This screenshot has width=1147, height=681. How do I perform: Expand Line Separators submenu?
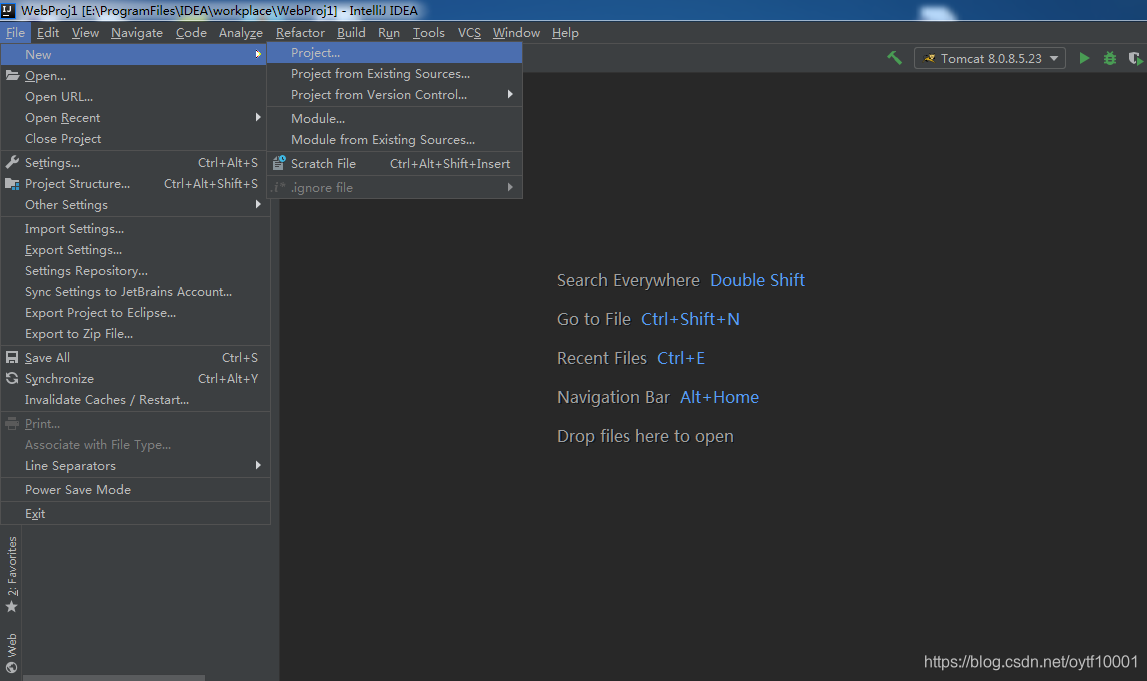pos(135,466)
